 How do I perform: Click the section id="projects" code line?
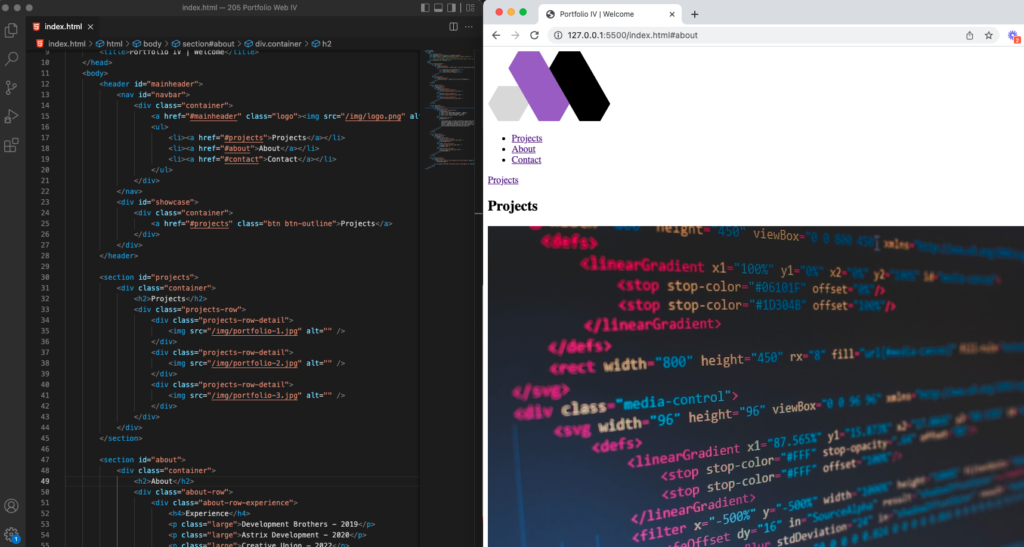pyautogui.click(x=149, y=277)
